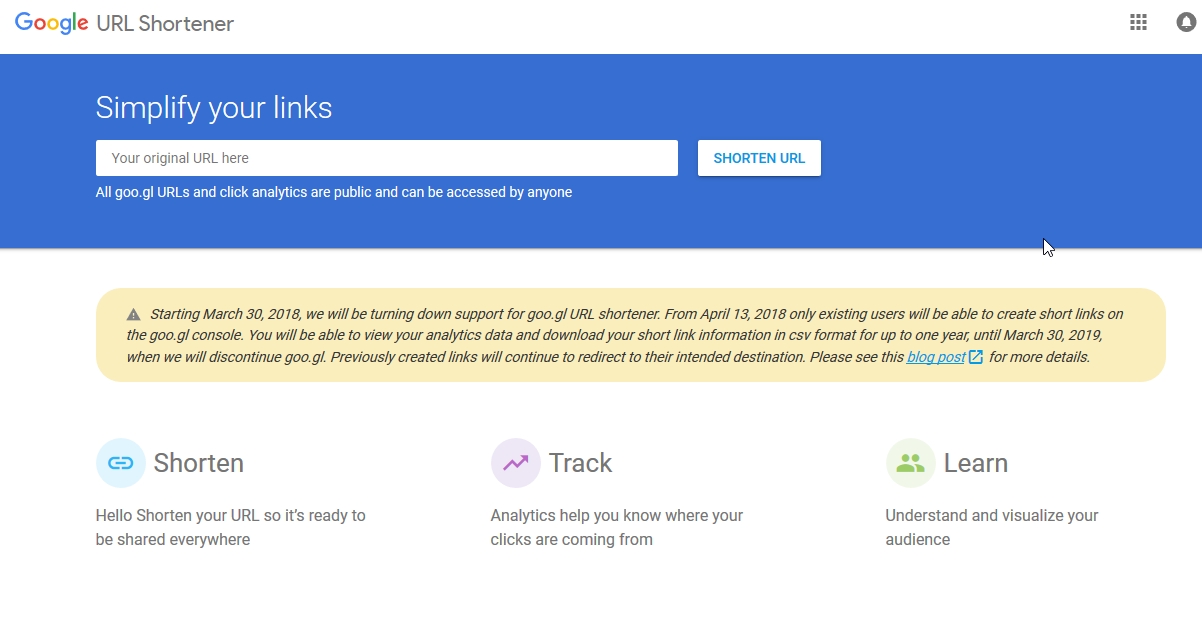
Task: Click the 'Learn' heading text
Action: tap(976, 463)
